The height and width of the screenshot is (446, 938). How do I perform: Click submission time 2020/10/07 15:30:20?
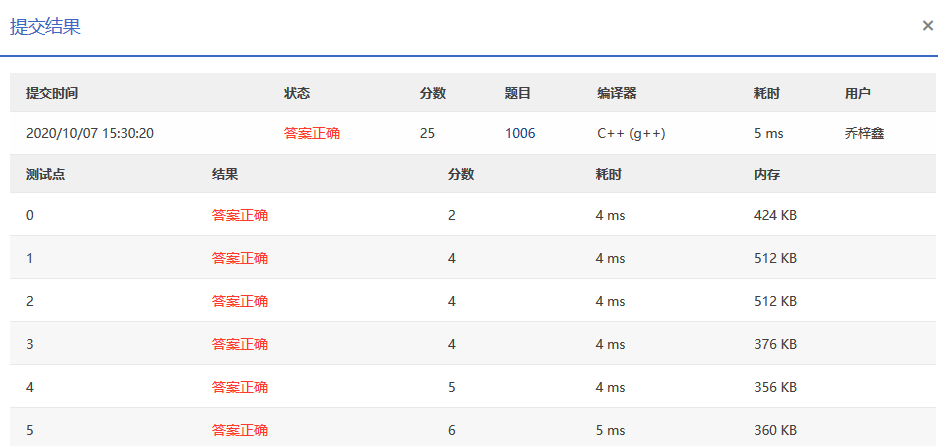[90, 133]
